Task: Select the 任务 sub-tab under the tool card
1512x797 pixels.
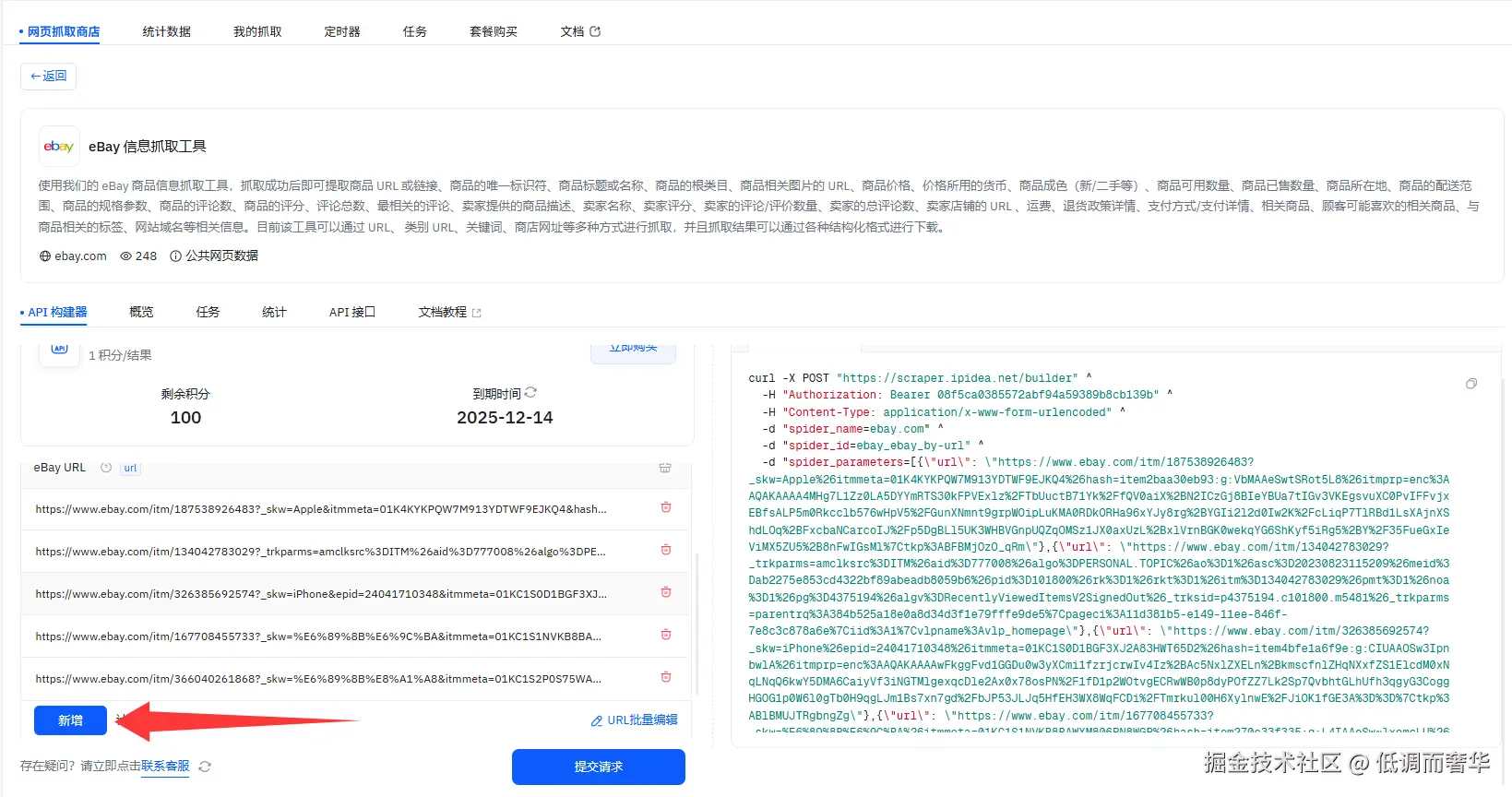Action: click(208, 313)
